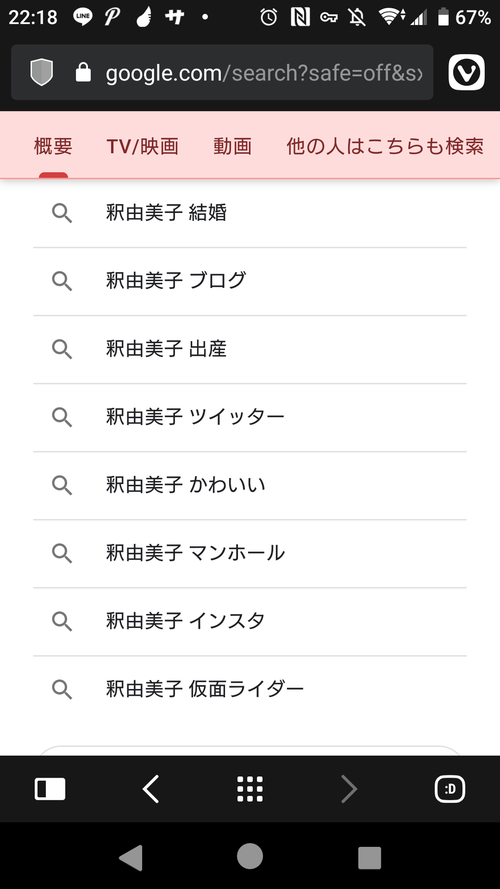
Task: Tap the Android home button
Action: coord(250,856)
